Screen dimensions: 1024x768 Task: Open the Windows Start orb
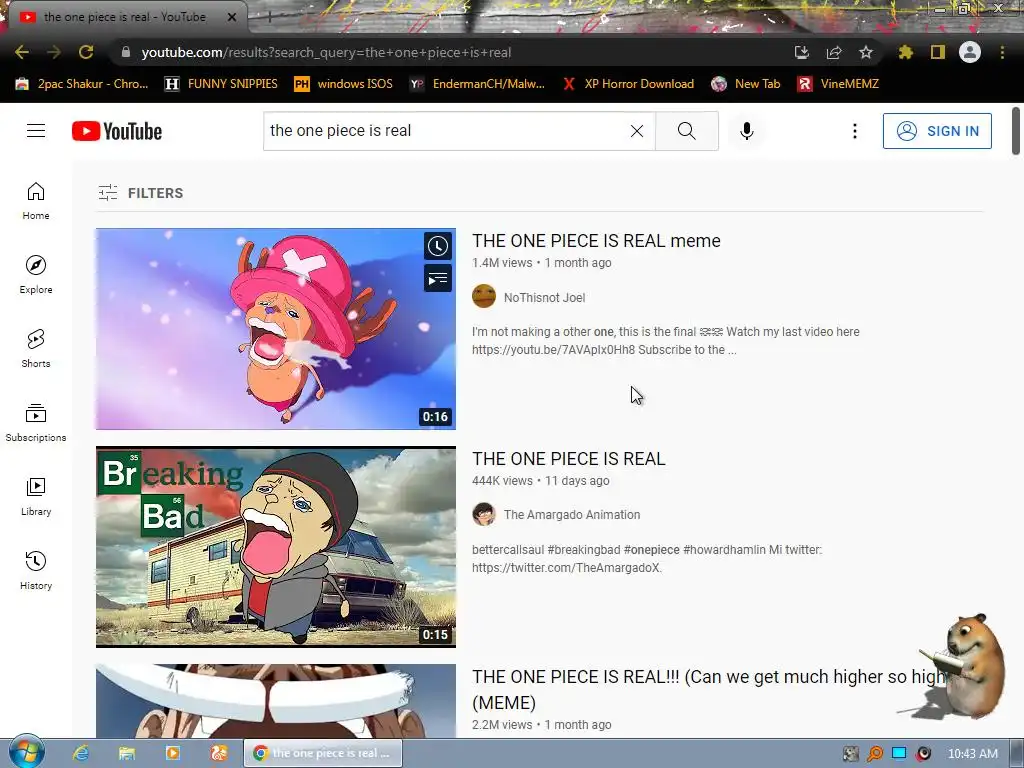point(26,752)
